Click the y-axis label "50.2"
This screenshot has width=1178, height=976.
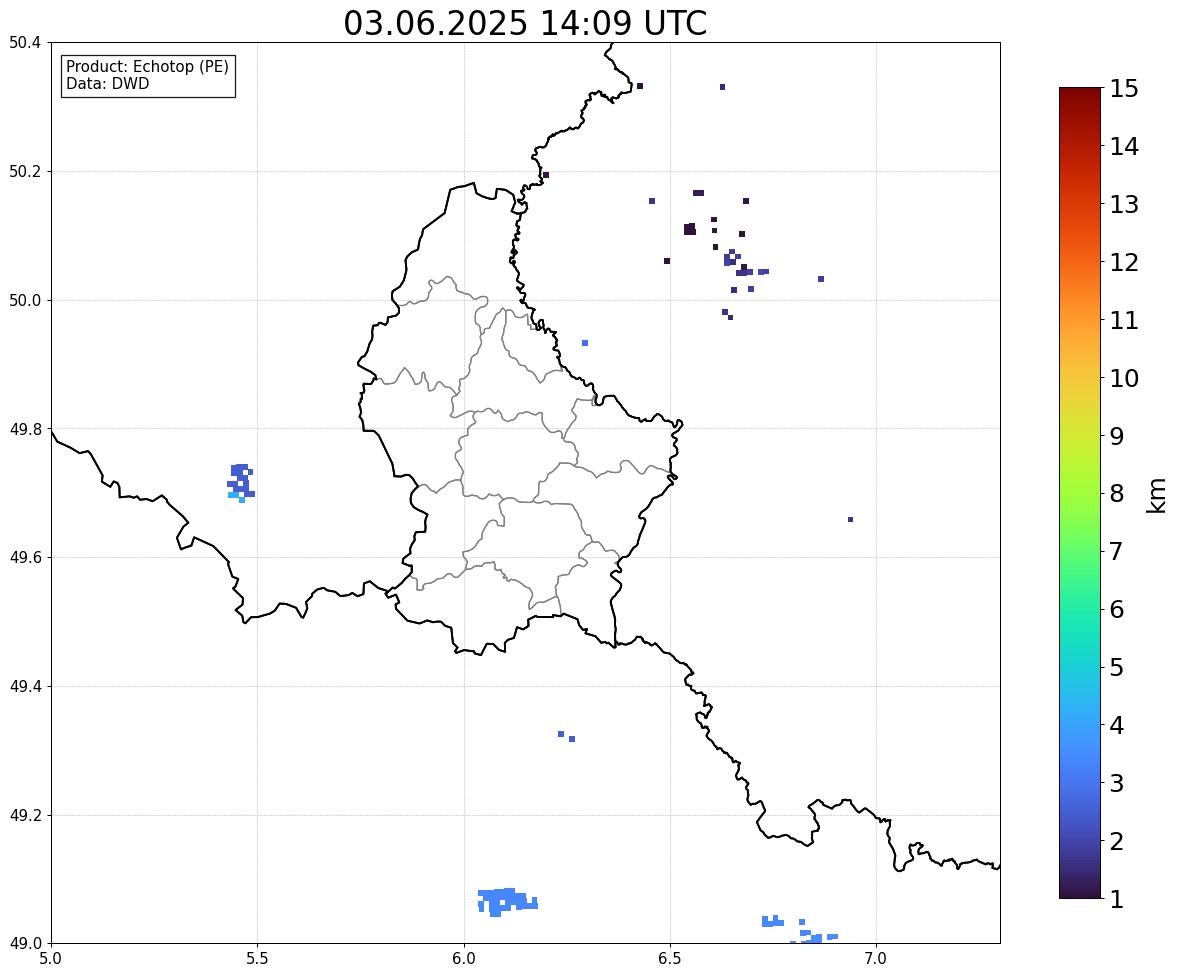click(24, 171)
